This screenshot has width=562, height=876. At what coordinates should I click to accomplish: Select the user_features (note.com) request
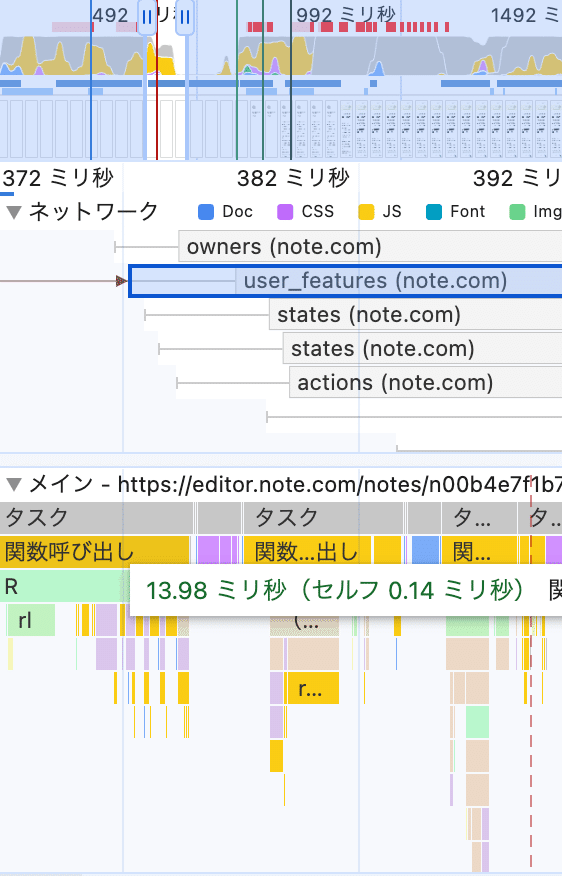(x=346, y=280)
